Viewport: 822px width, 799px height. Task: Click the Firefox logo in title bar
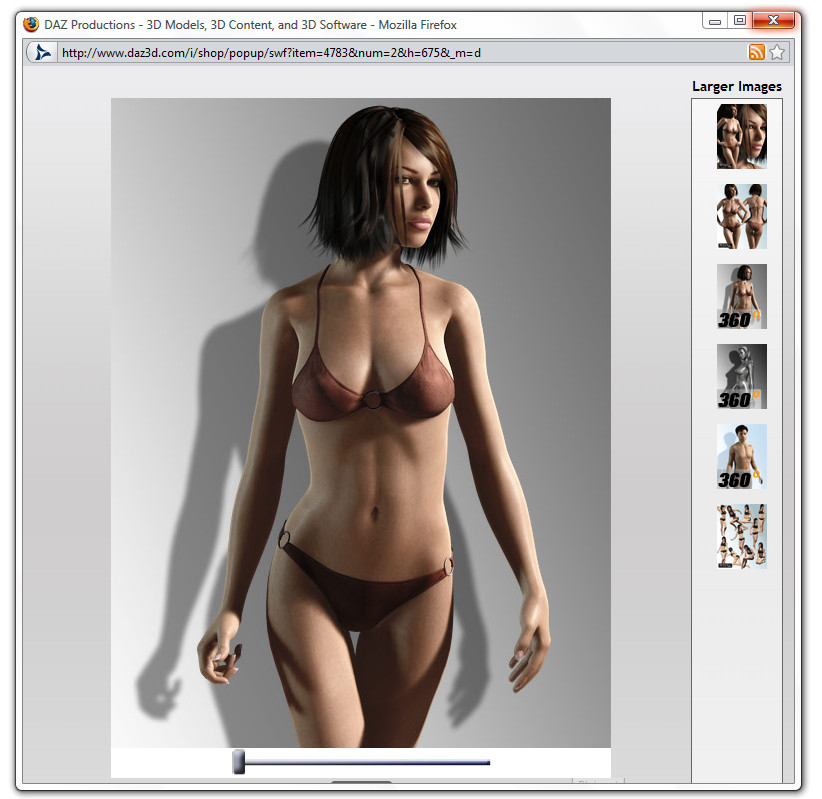click(31, 24)
